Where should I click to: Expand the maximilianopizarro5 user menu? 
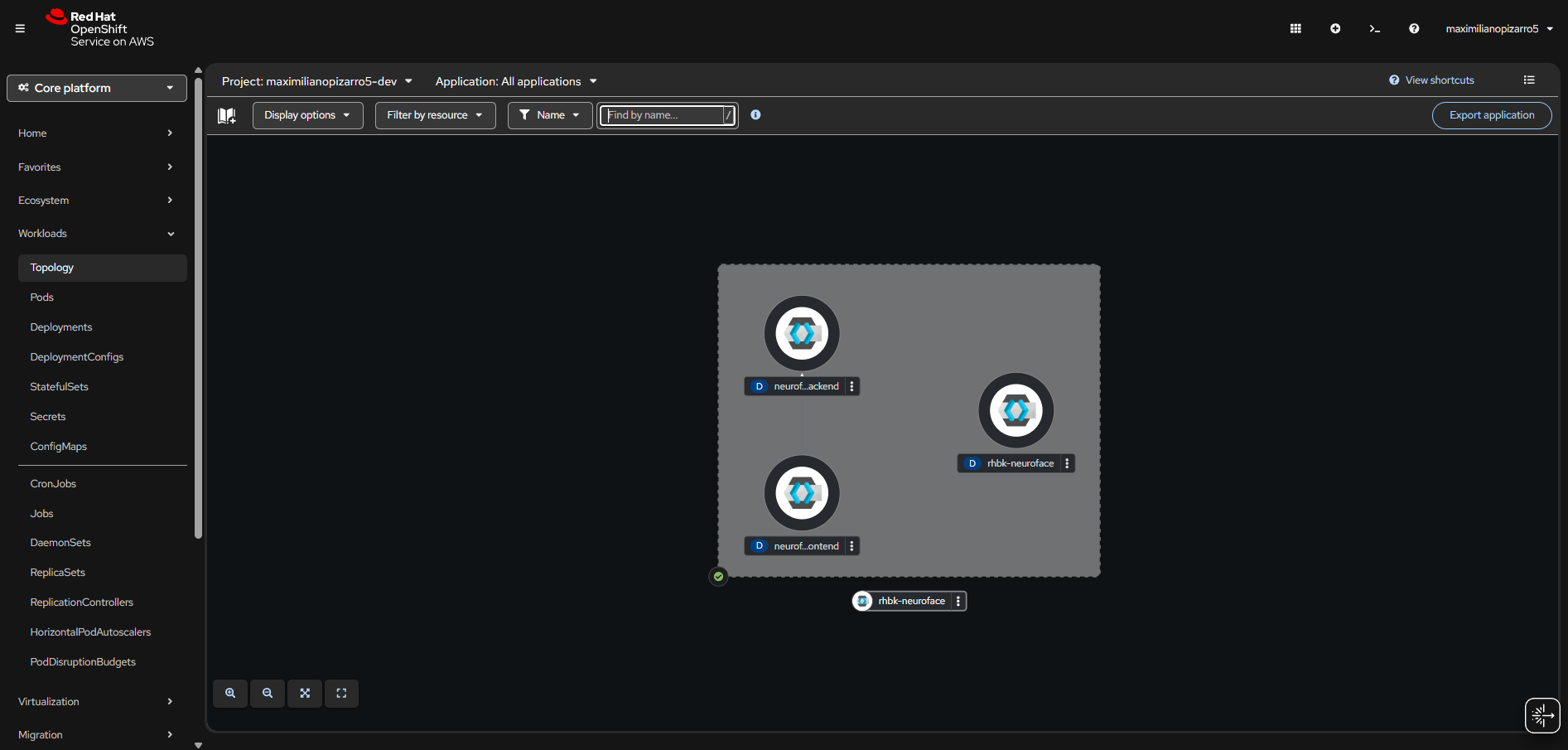(1500, 28)
